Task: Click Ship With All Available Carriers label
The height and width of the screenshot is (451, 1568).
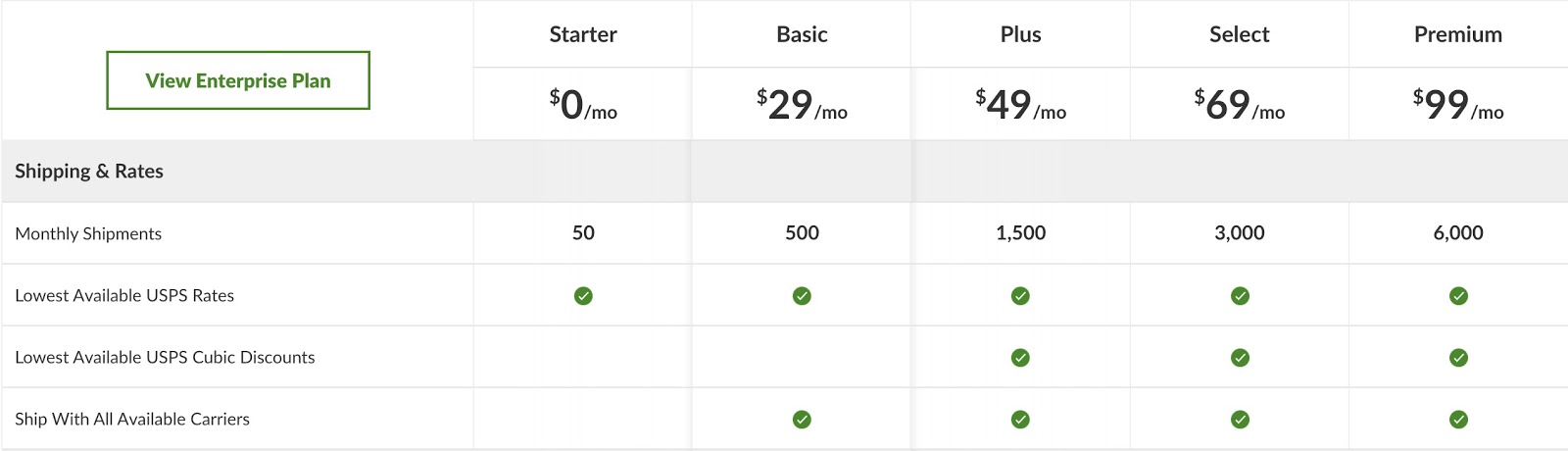Action: coord(132,420)
